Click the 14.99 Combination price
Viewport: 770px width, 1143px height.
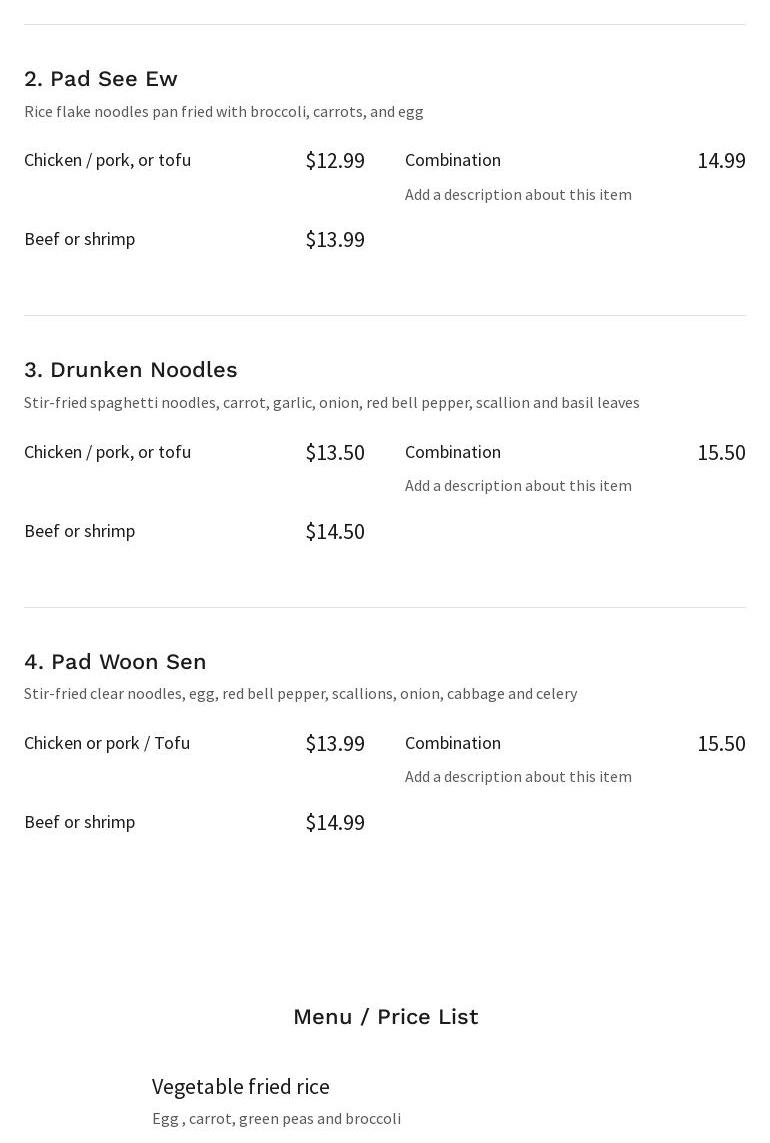721,160
